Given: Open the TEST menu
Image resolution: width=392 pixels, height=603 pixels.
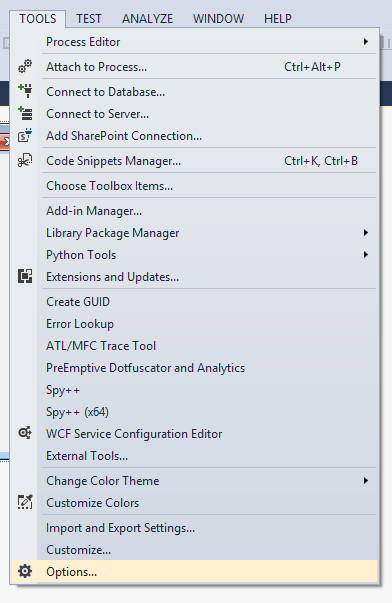Looking at the screenshot, I should 88,18.
